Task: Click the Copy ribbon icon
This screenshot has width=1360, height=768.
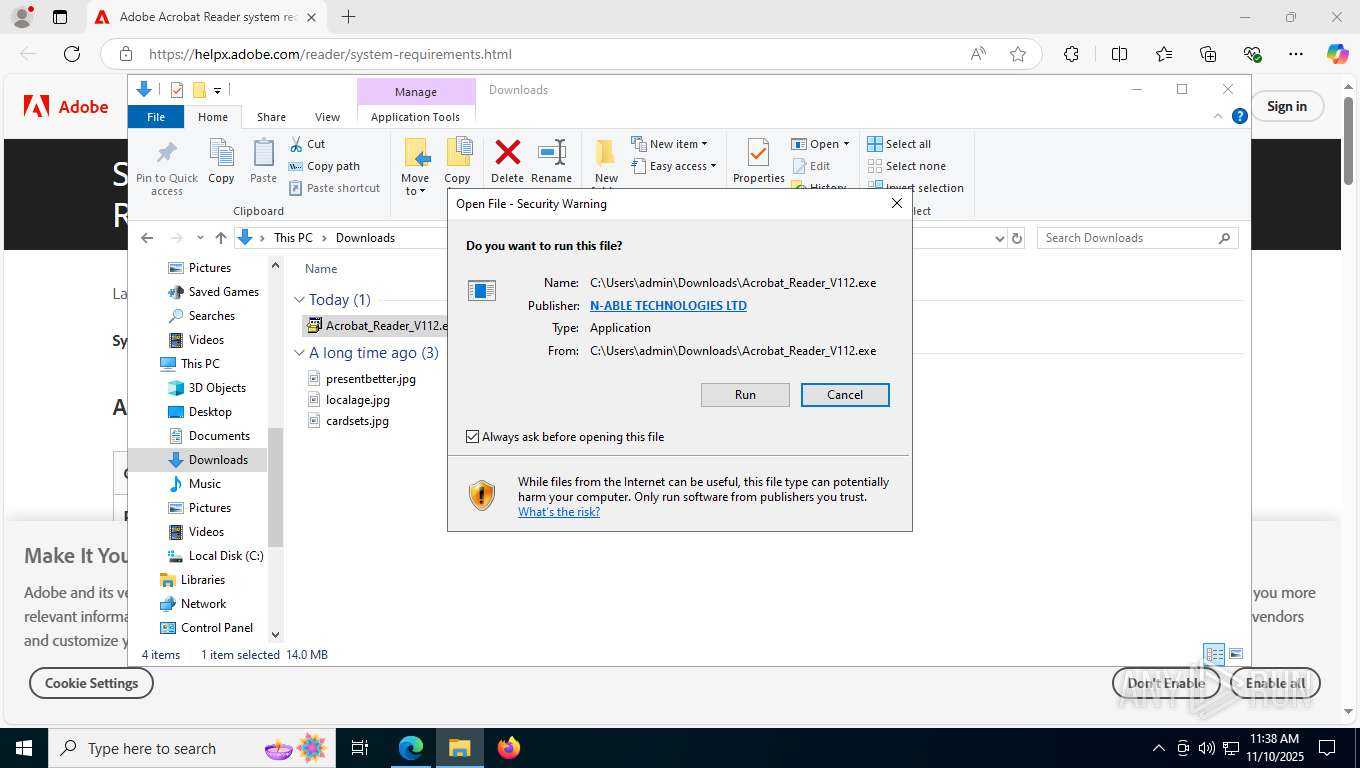Action: (221, 162)
